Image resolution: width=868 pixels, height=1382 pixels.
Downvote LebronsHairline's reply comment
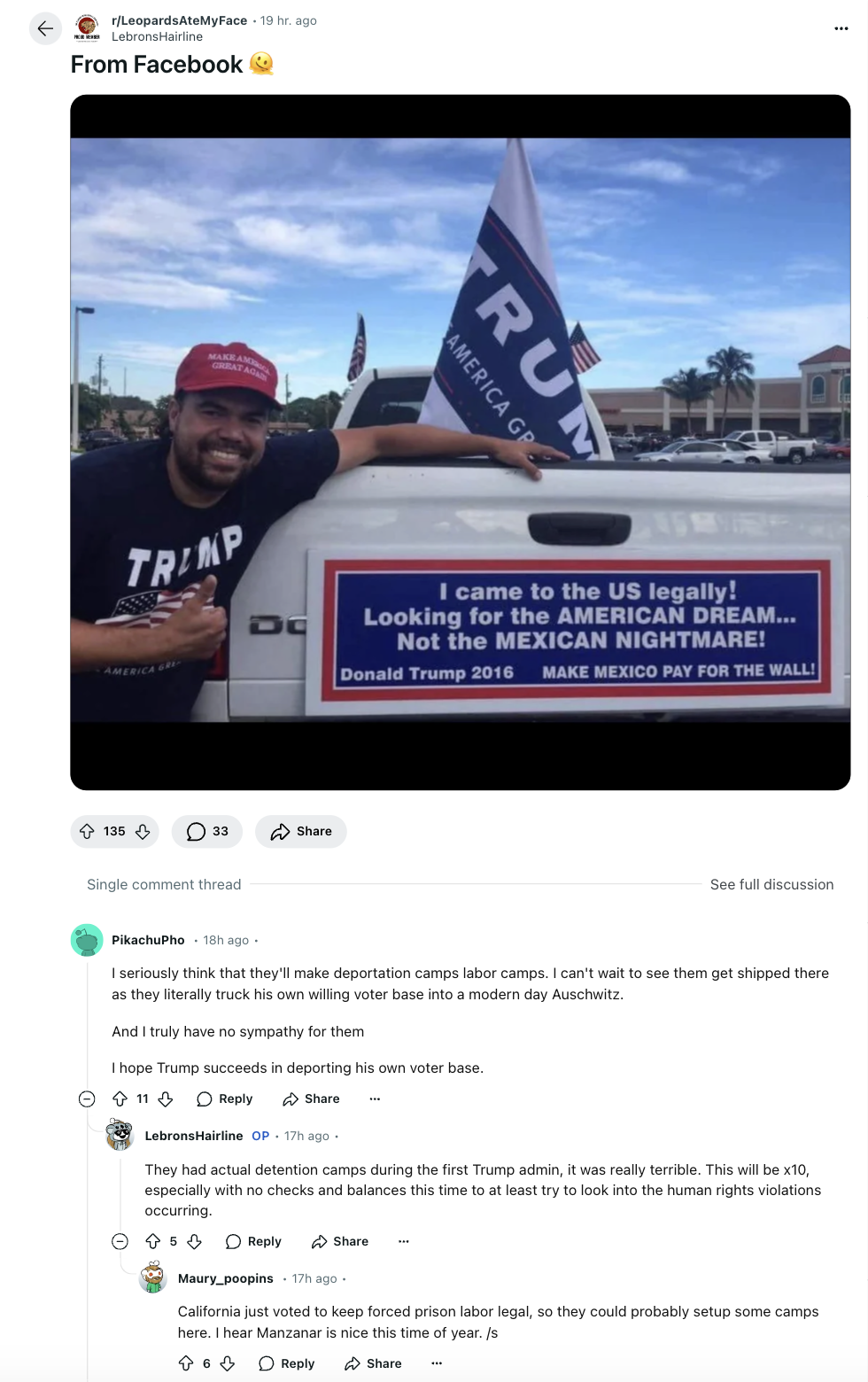195,1241
